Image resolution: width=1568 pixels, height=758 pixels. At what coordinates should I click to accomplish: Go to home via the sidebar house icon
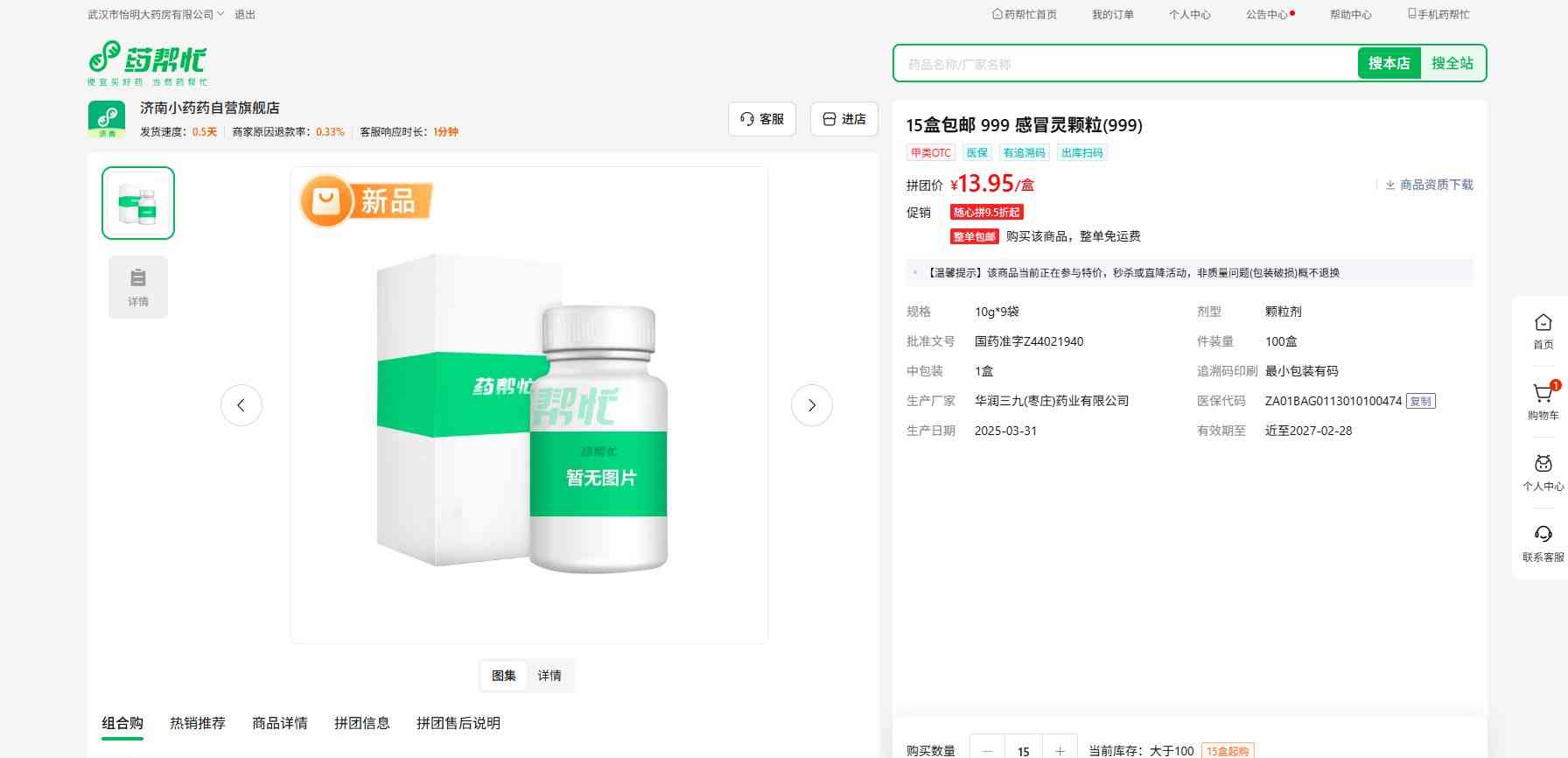(1543, 331)
